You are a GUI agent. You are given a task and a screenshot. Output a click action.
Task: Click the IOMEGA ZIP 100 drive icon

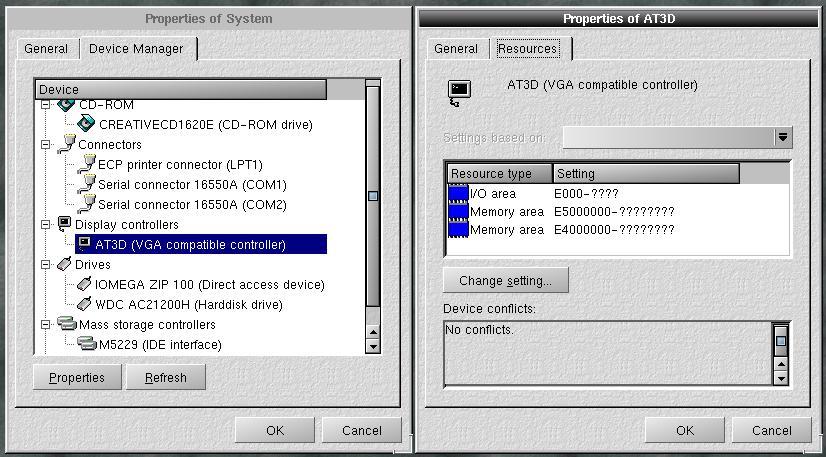coord(84,284)
